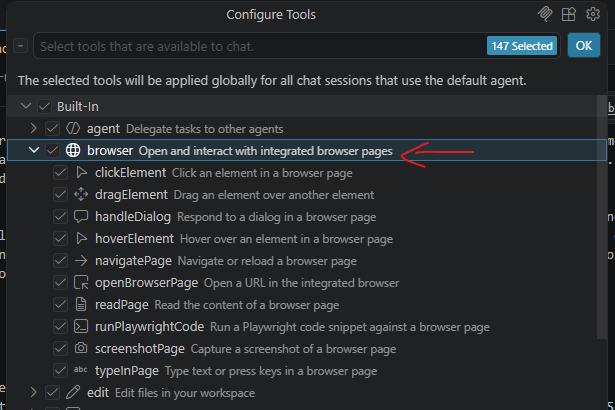This screenshot has width=615, height=410.
Task: Uncheck the handleDialog checkbox
Action: pyautogui.click(x=60, y=216)
